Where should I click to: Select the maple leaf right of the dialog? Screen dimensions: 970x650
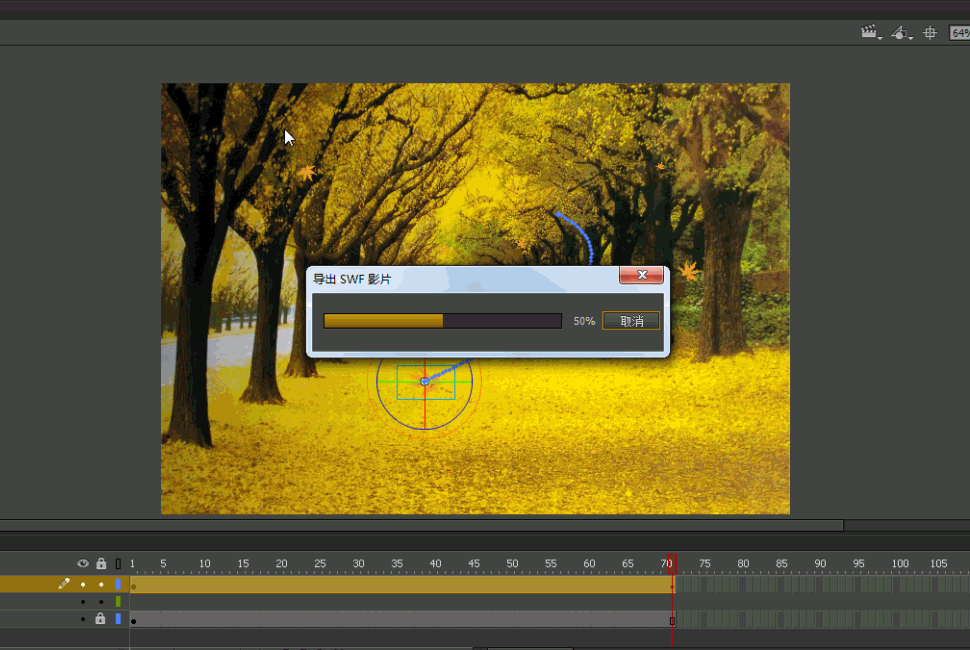tap(688, 271)
